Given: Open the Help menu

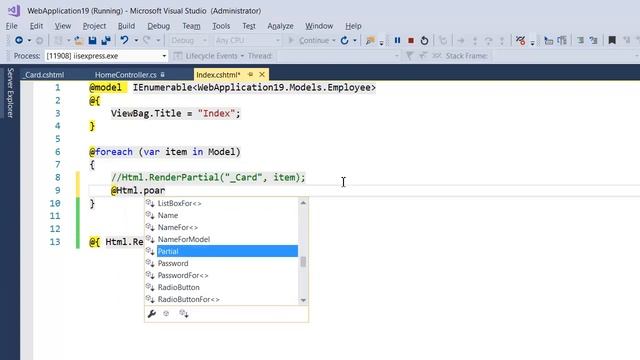Looking at the screenshot, I should click(353, 26).
